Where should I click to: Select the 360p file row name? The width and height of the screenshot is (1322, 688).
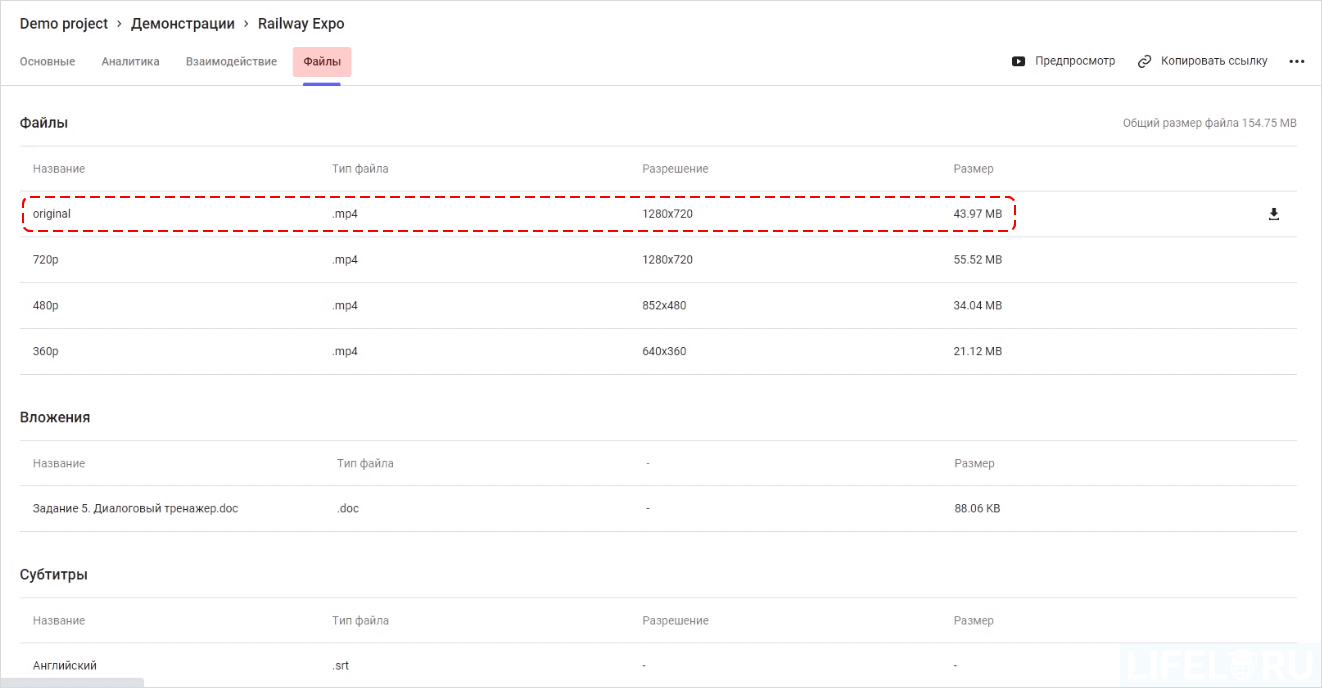pos(46,352)
